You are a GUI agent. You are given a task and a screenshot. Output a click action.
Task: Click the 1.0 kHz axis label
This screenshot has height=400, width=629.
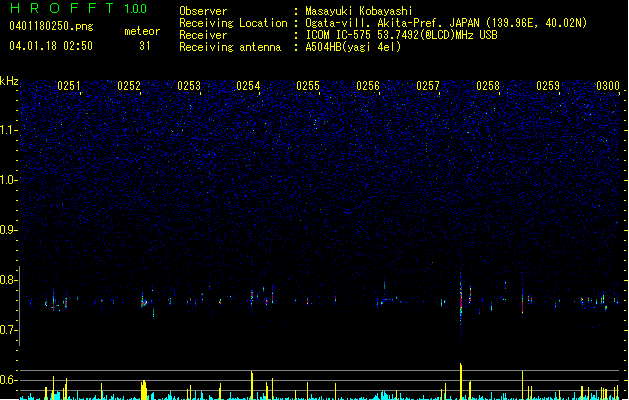pyautogui.click(x=9, y=180)
